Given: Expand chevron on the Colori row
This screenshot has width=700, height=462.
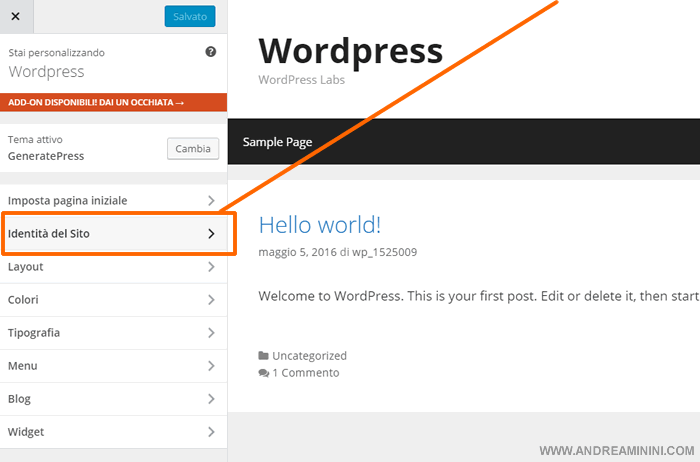Looking at the screenshot, I should pos(211,300).
